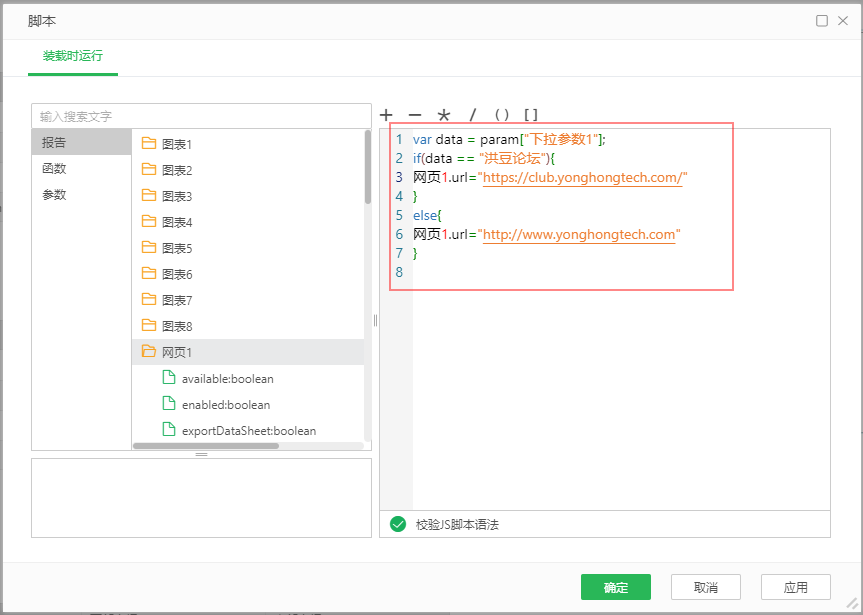
Task: Insert the plus operator
Action: tap(386, 115)
